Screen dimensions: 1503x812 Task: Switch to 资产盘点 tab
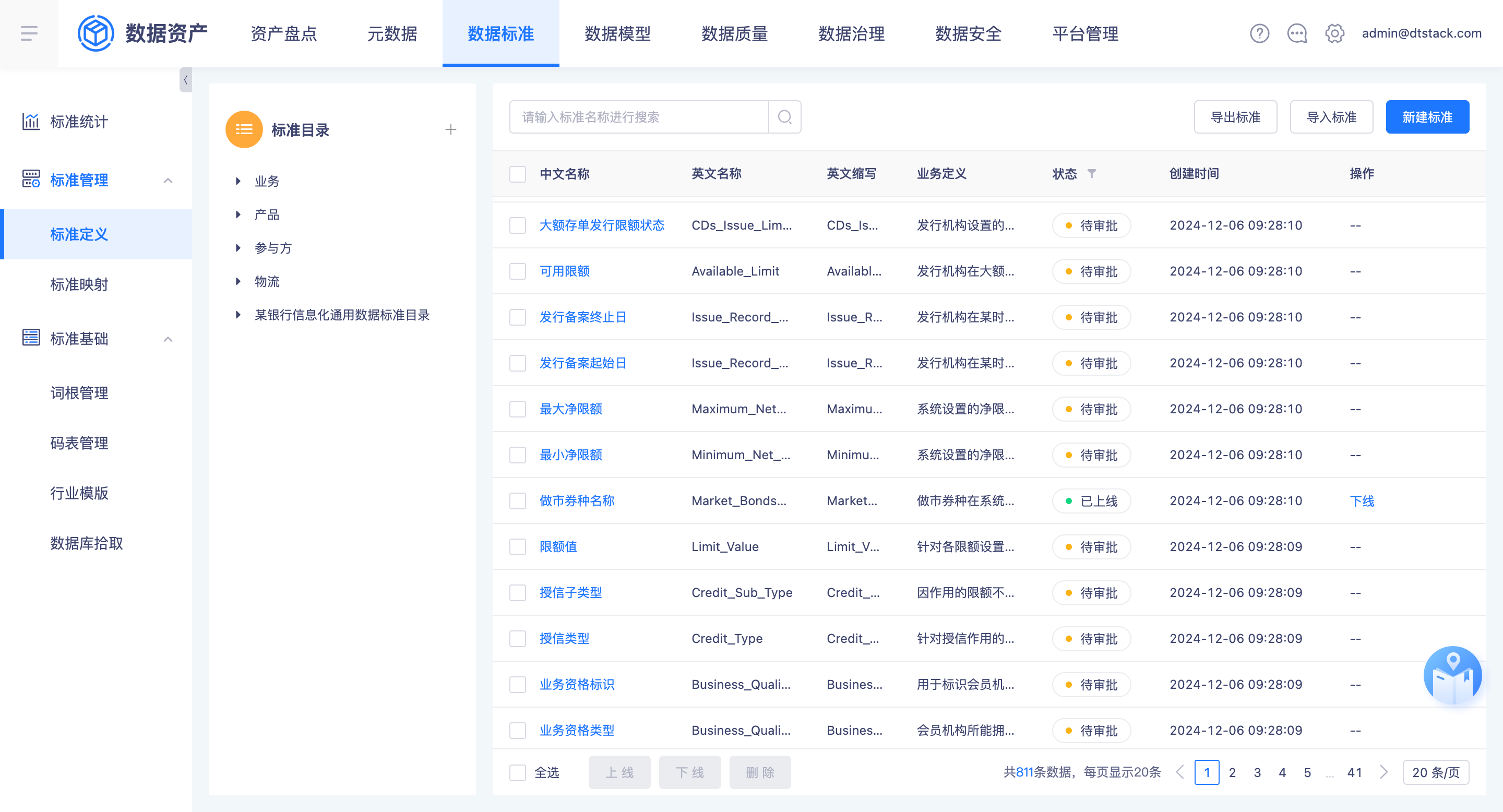283,33
